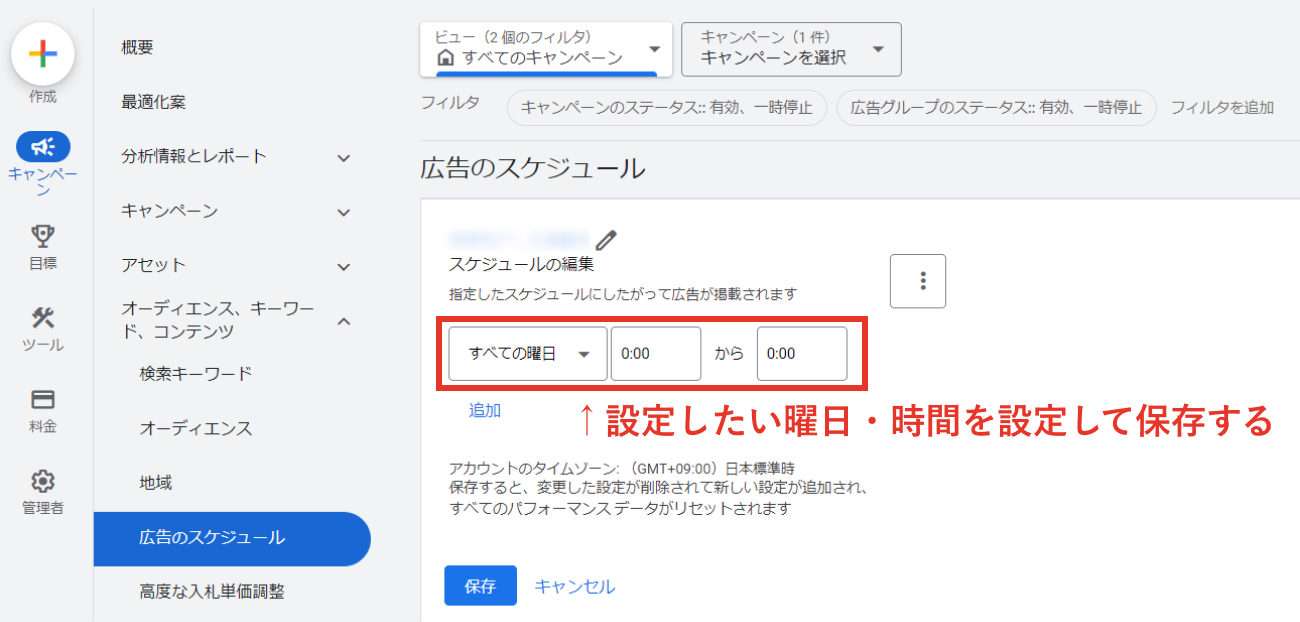The image size is (1300, 622).
Task: Open the 管理者 gear icon
Action: tap(42, 481)
